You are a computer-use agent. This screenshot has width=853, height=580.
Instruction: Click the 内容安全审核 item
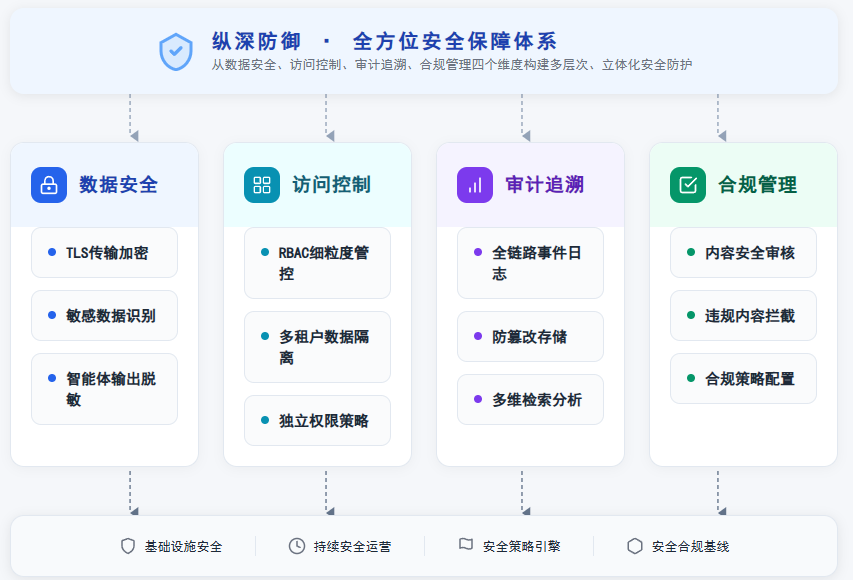coord(743,252)
